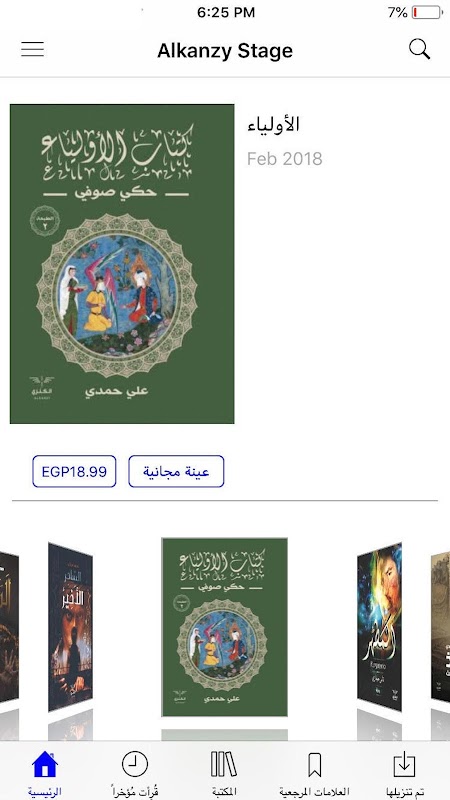Image resolution: width=450 pixels, height=800 pixels.
Task: Tap the Feb 2018 date label
Action: 285,159
